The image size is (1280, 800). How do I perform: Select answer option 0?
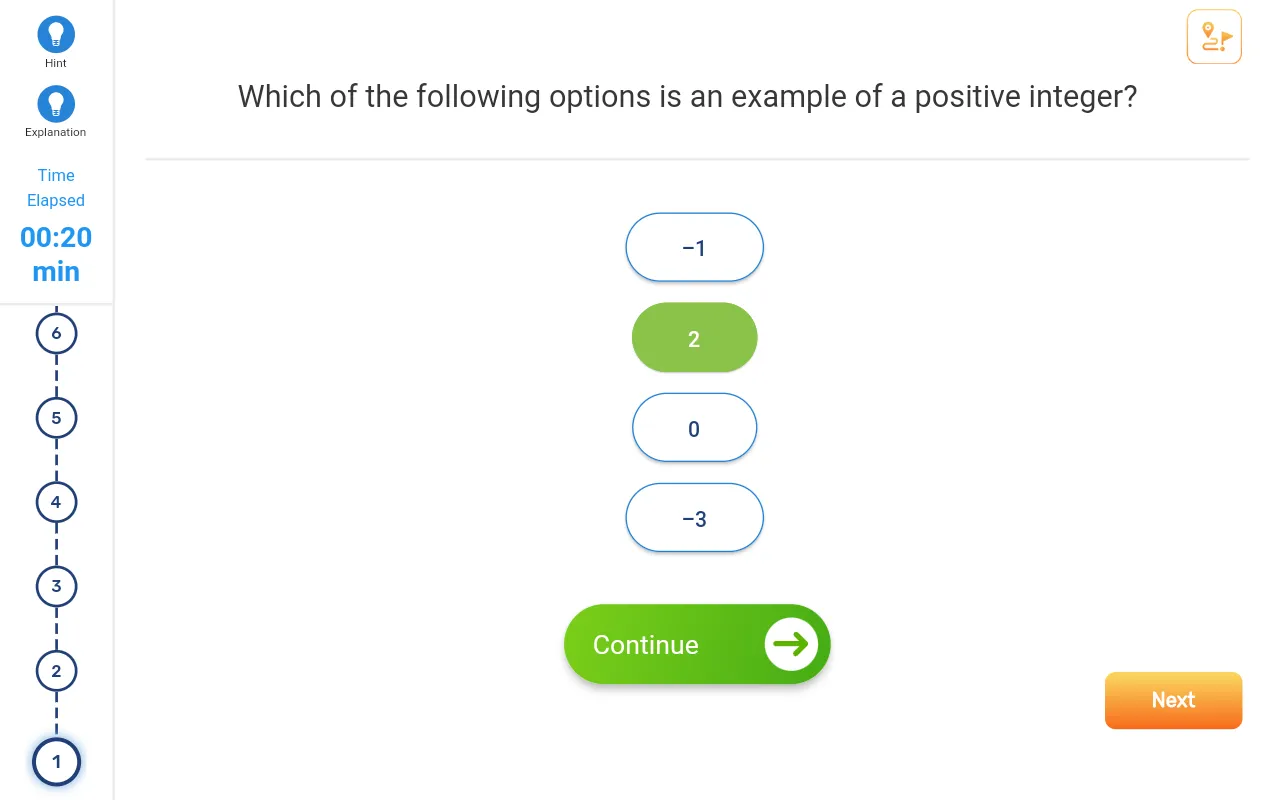click(x=694, y=428)
